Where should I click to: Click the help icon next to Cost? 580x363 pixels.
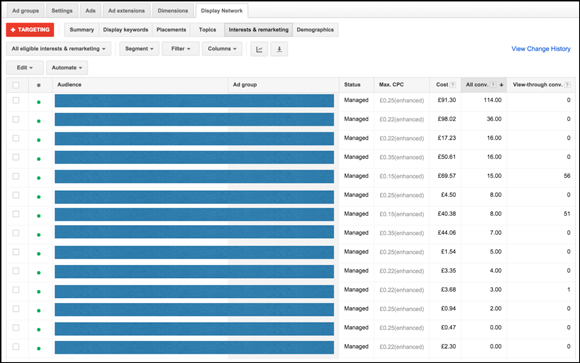coord(452,85)
